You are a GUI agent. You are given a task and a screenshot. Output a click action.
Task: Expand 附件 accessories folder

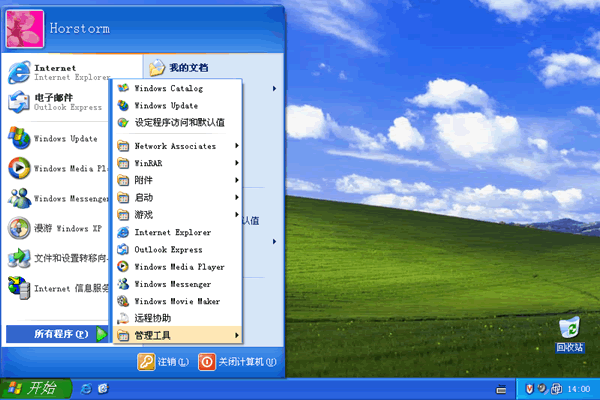pyautogui.click(x=178, y=180)
